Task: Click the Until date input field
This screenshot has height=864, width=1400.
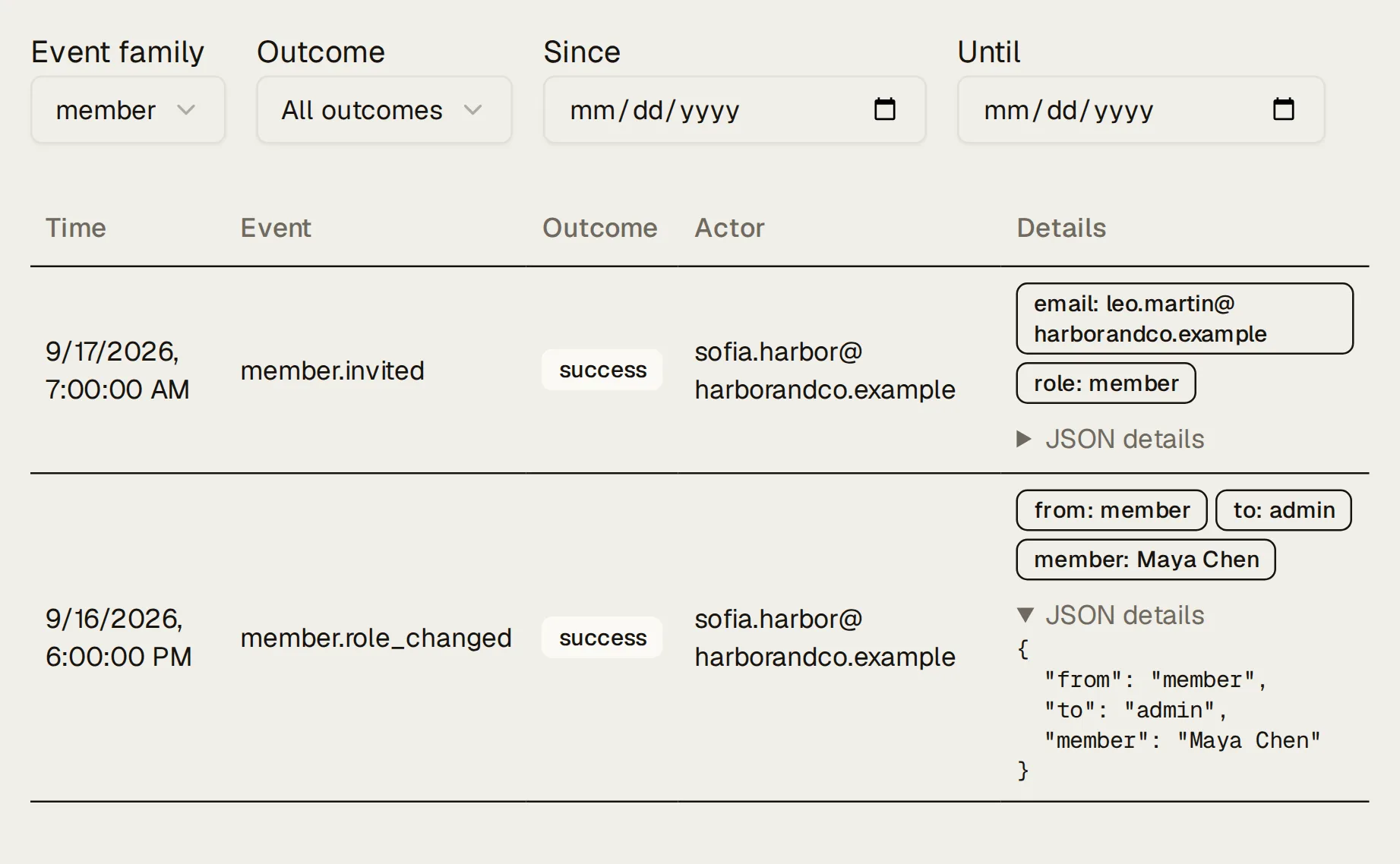Action: click(x=1141, y=110)
